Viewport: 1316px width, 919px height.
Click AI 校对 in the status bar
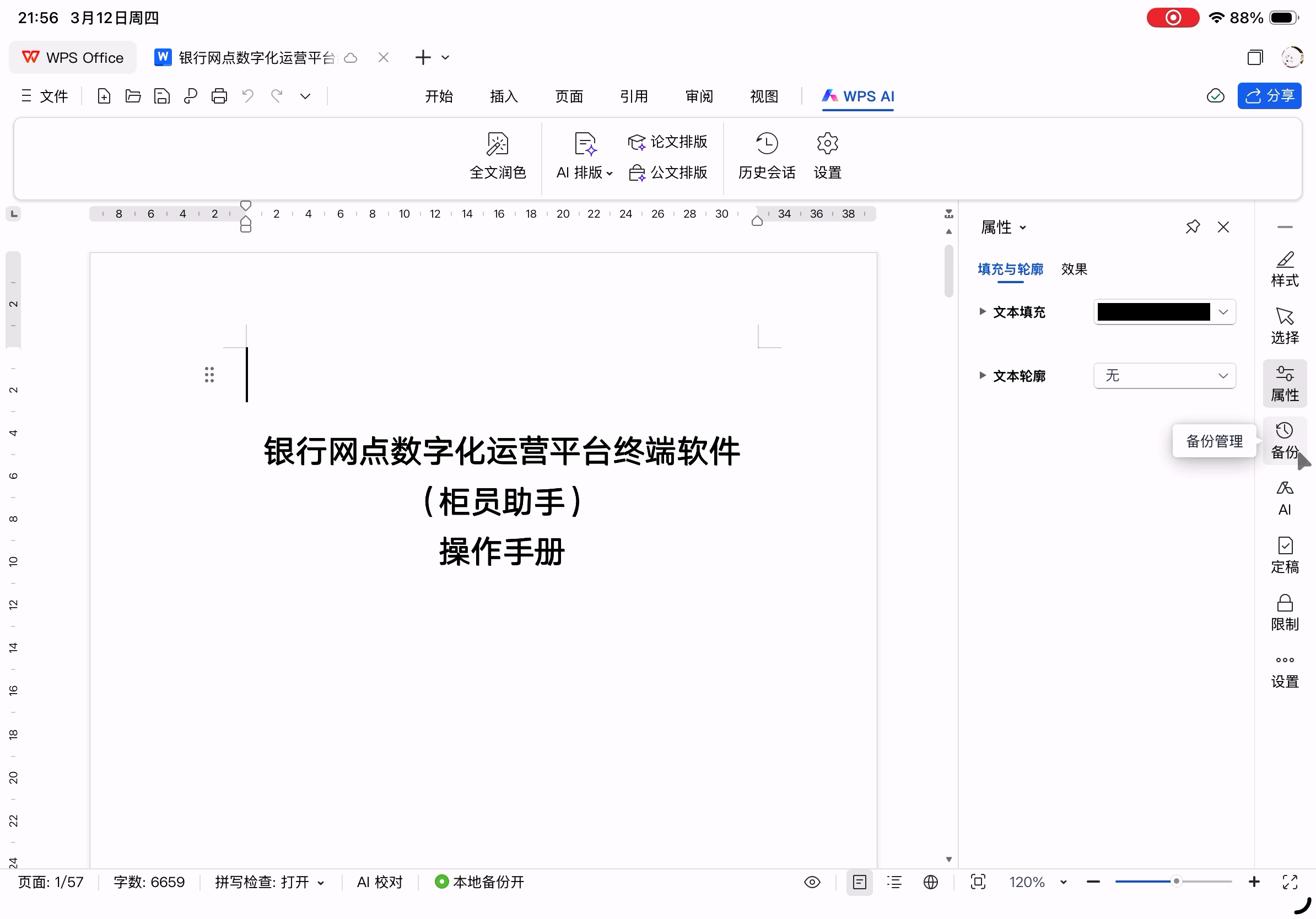coord(380,882)
